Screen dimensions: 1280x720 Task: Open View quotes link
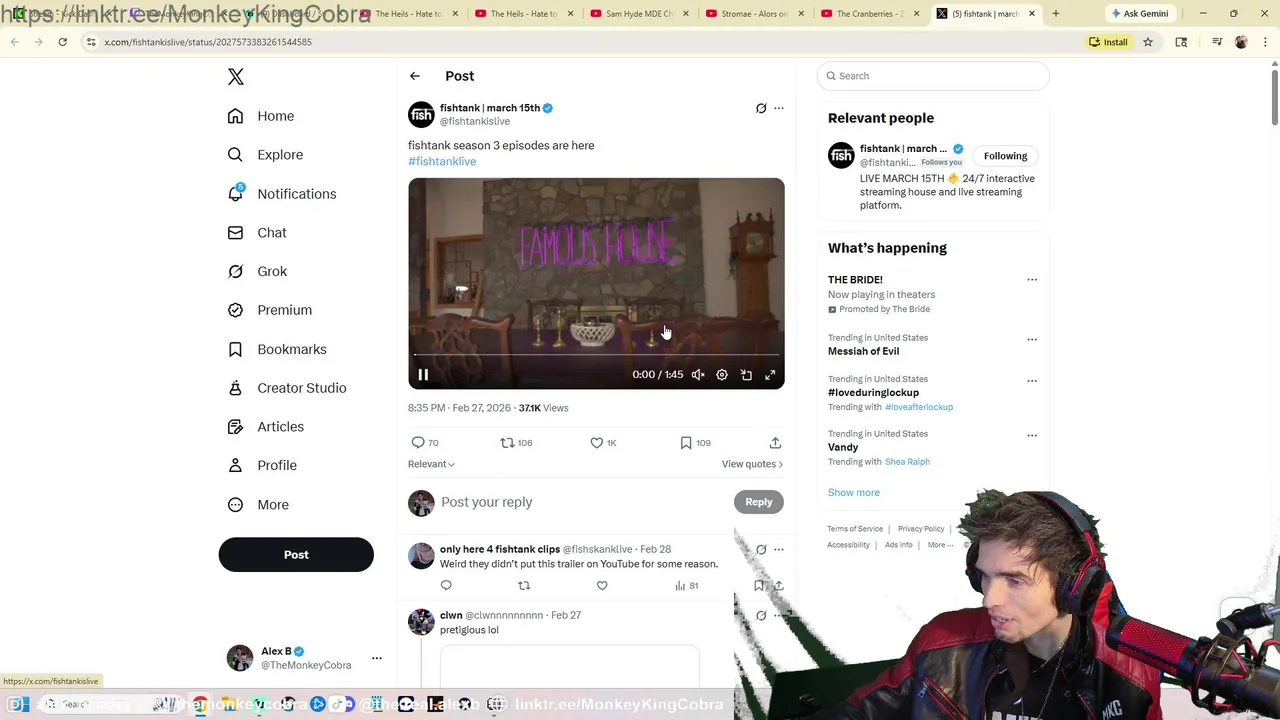click(752, 464)
